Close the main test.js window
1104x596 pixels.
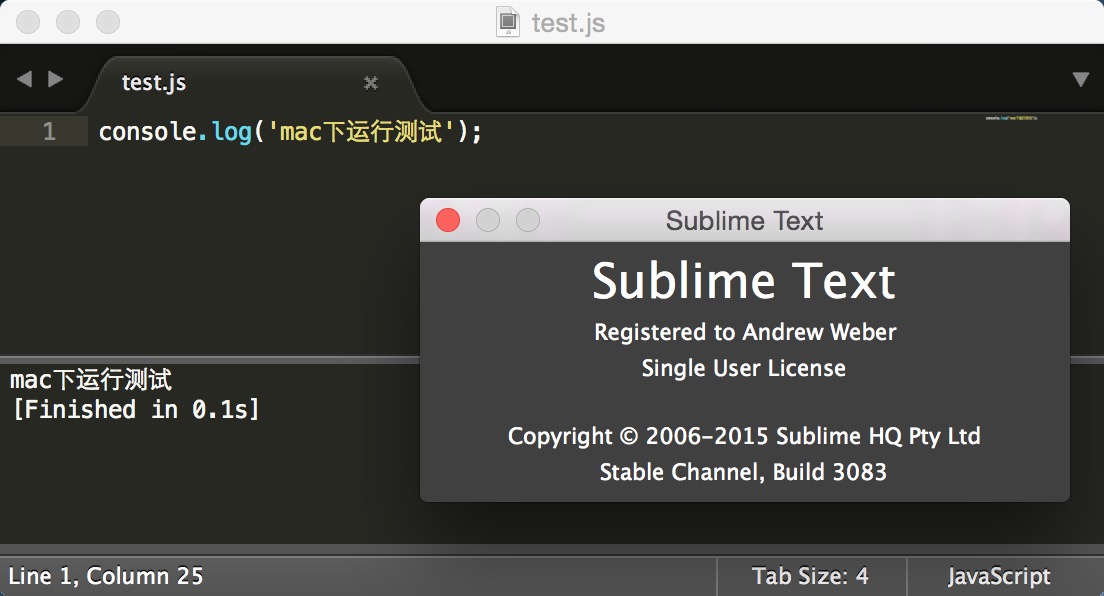click(x=28, y=22)
